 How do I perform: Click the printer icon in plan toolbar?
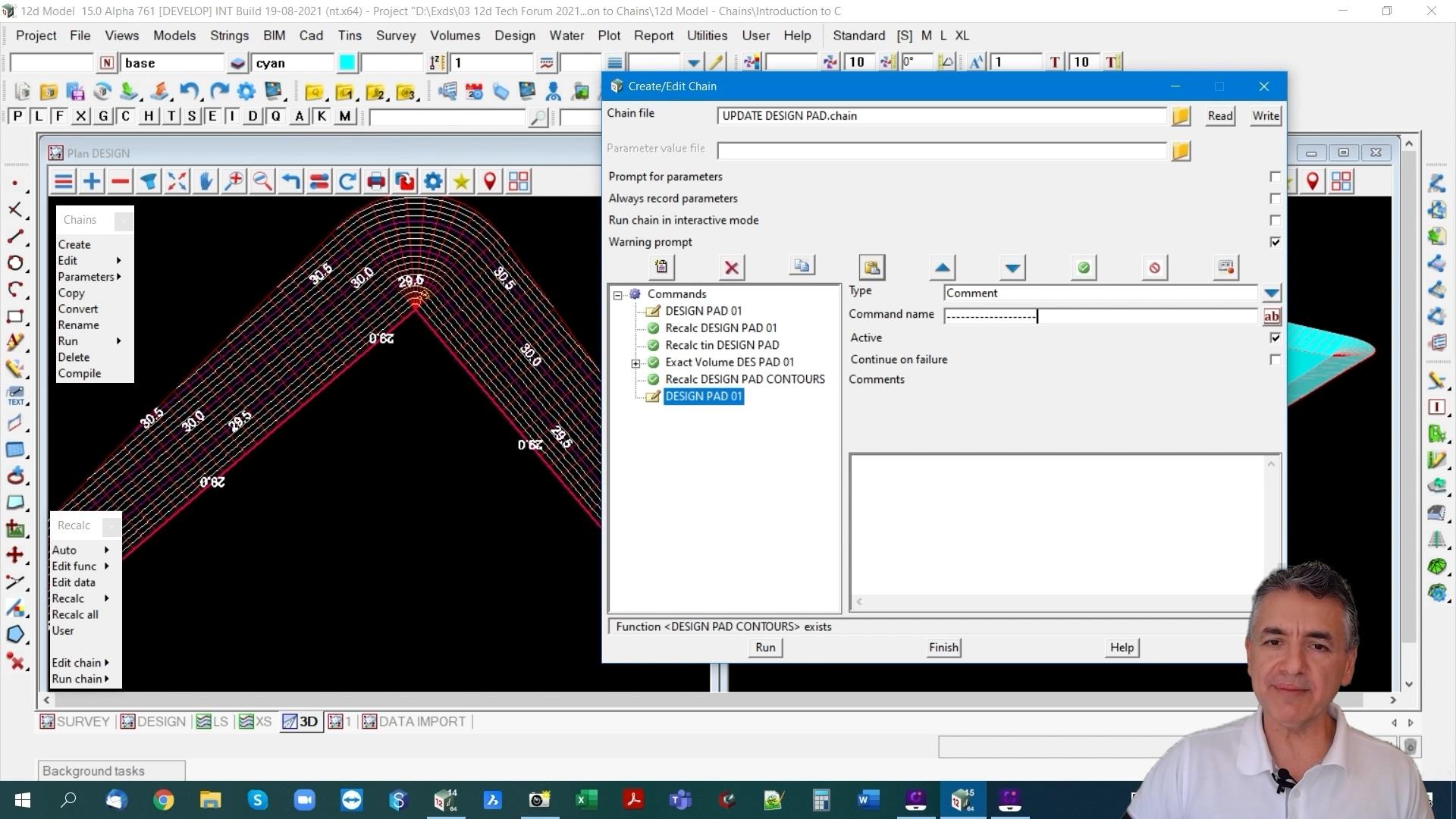(376, 181)
